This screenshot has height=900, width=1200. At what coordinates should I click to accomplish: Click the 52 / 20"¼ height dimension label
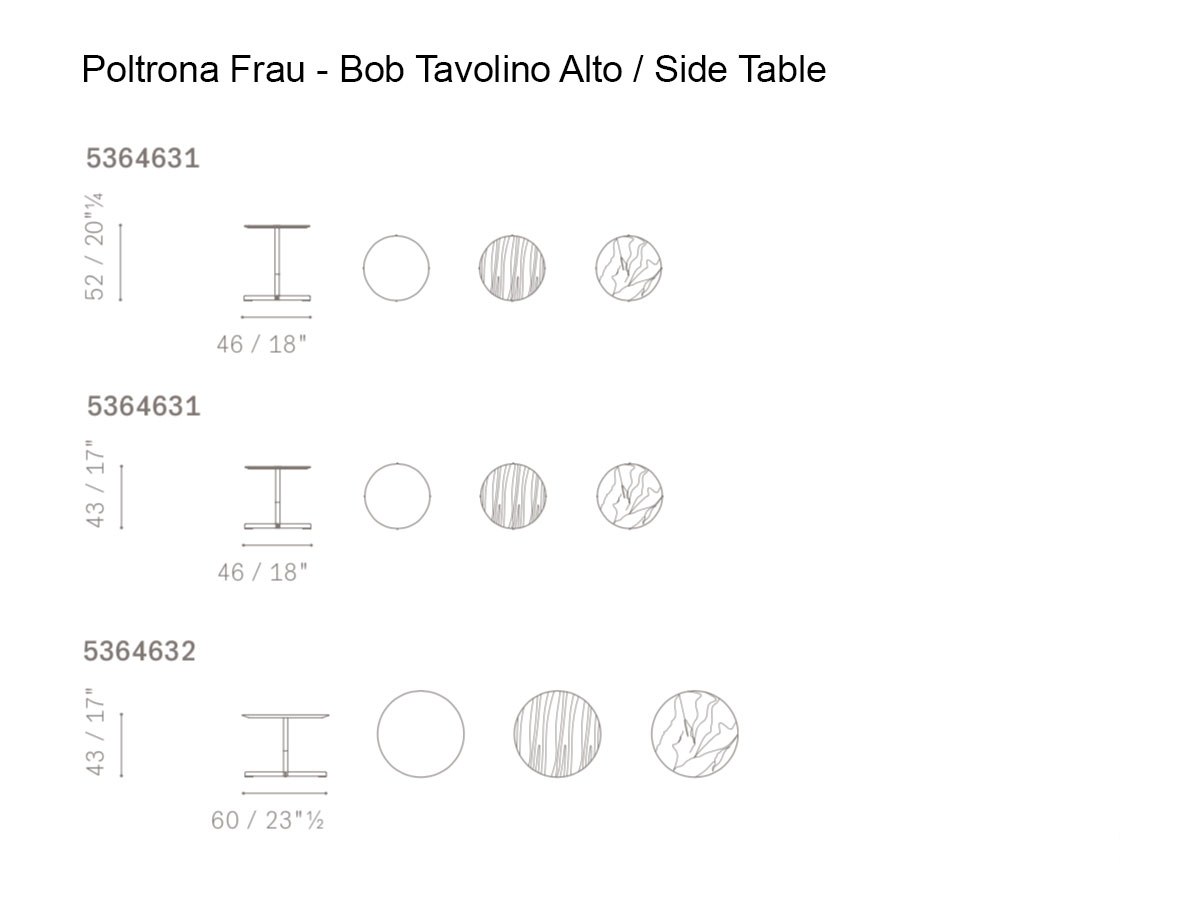pyautogui.click(x=95, y=246)
